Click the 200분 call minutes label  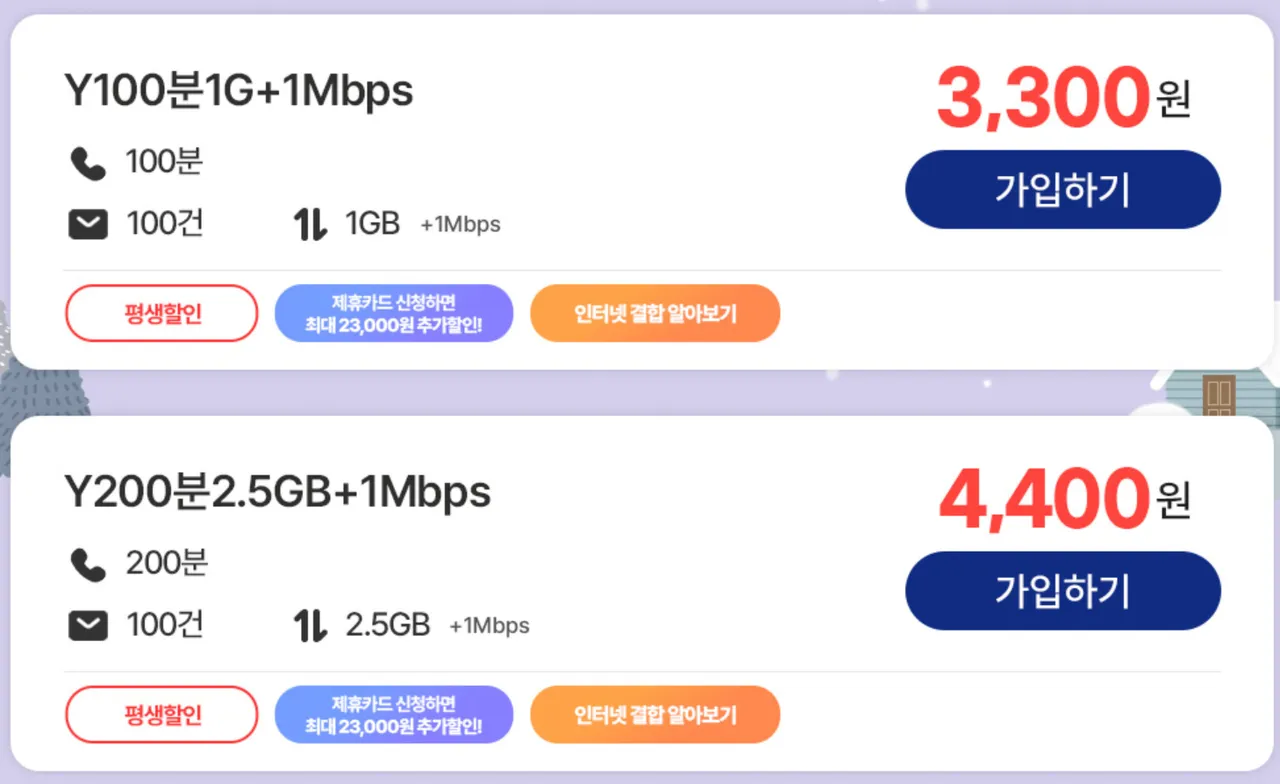coord(166,564)
